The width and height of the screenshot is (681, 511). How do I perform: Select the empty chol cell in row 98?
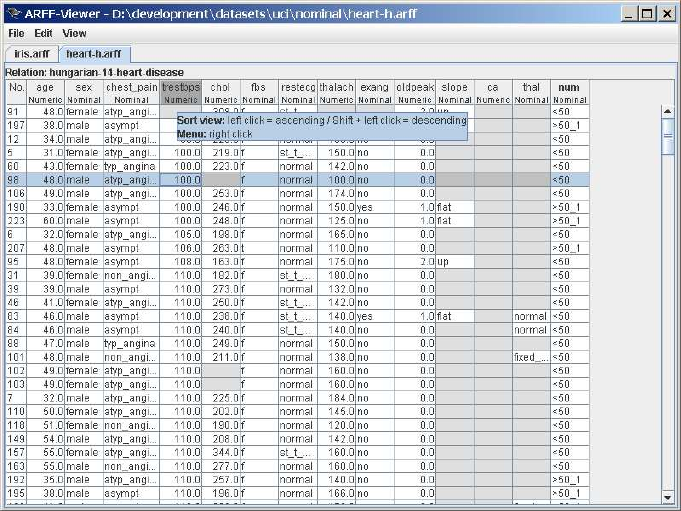coord(221,180)
